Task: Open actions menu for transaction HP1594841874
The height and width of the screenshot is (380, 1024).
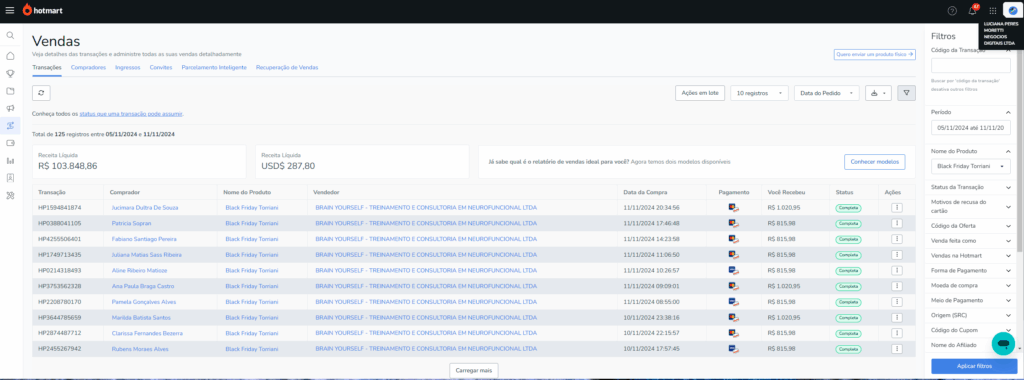Action: [897, 208]
